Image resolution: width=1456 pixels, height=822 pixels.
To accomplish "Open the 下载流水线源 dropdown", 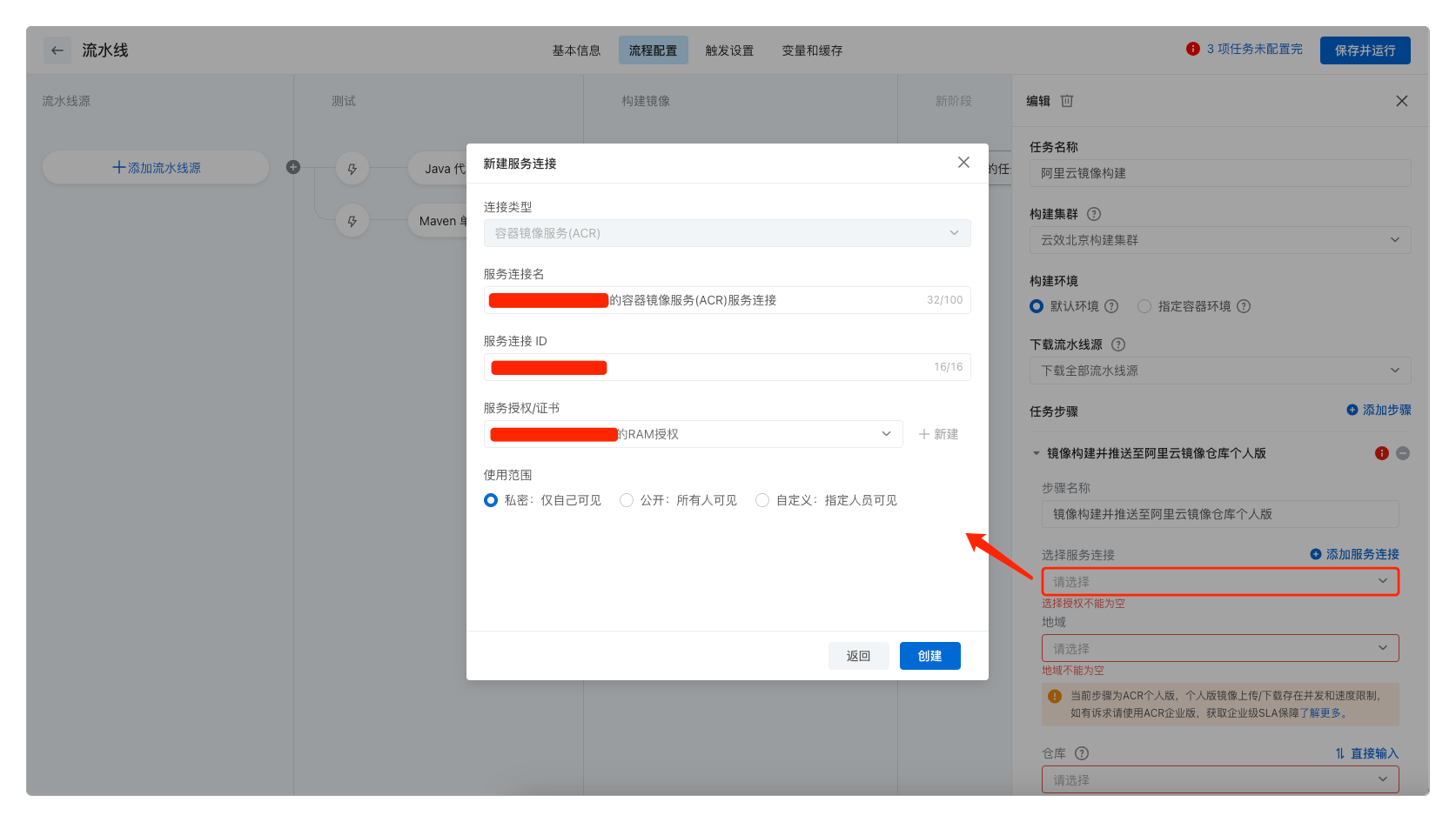I will point(1220,371).
